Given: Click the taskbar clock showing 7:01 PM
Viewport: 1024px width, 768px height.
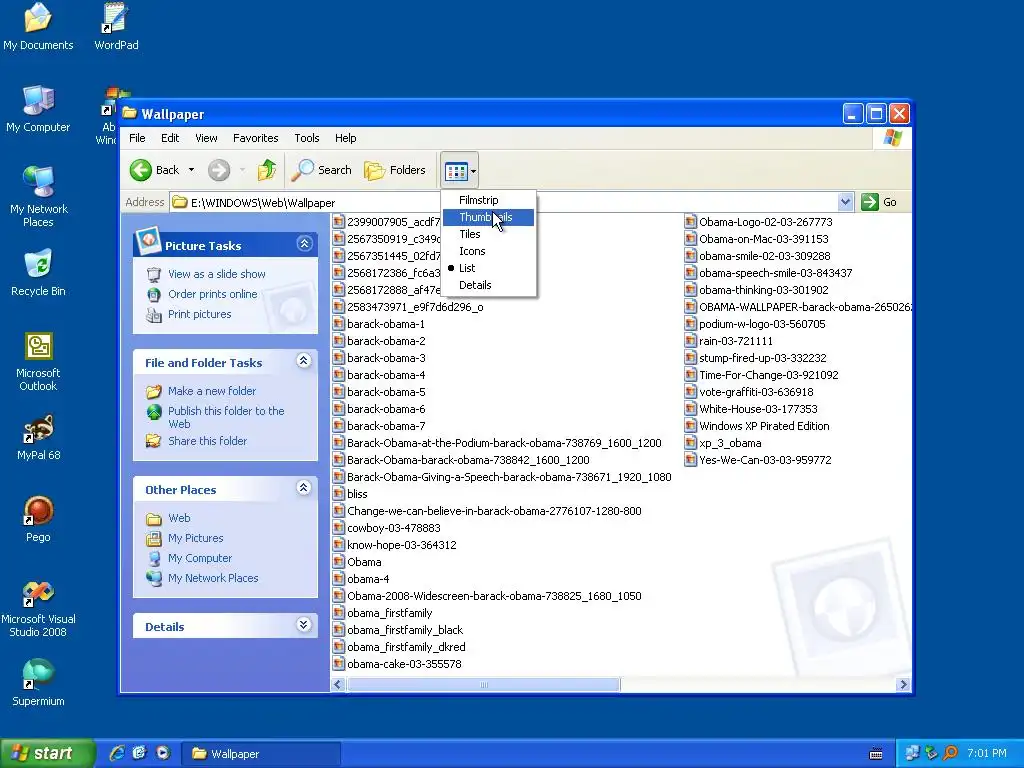Looking at the screenshot, I should [x=986, y=753].
